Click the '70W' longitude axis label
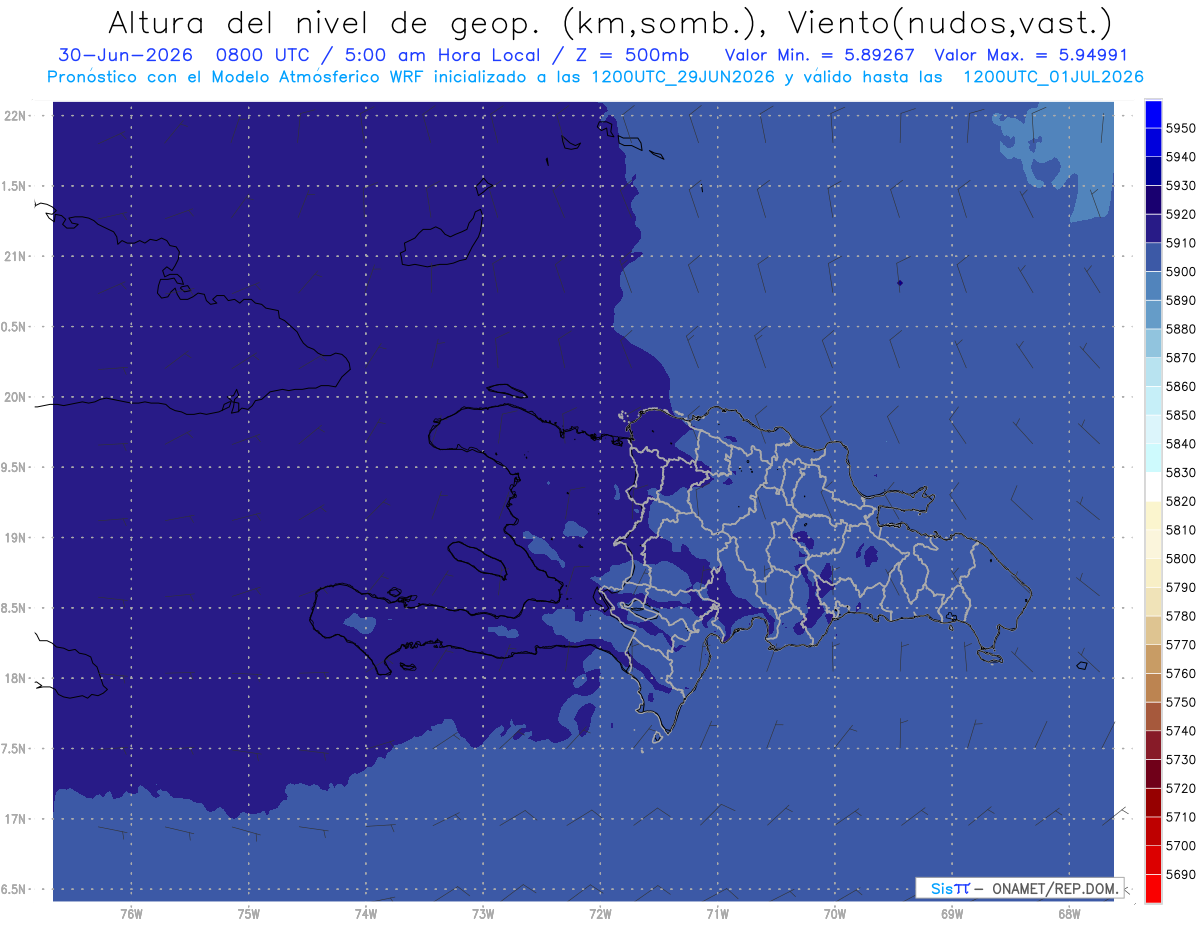The image size is (1200, 927). 834,914
